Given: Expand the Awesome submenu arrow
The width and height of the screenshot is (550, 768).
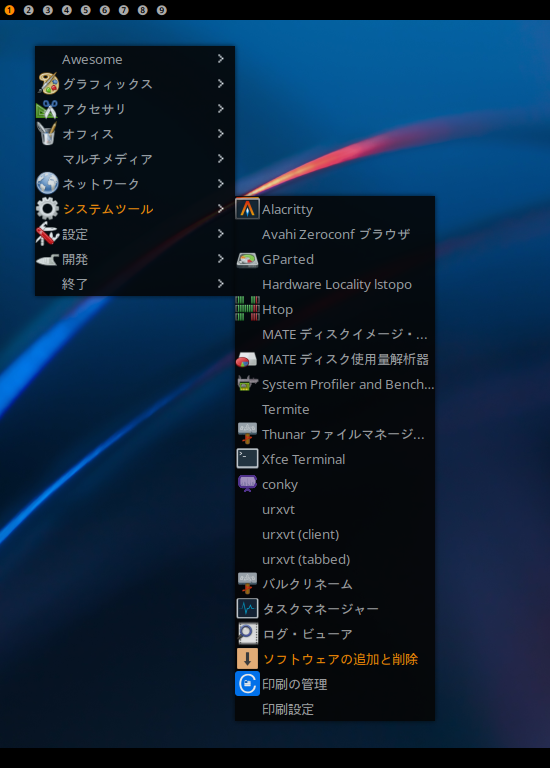Looking at the screenshot, I should [x=221, y=59].
